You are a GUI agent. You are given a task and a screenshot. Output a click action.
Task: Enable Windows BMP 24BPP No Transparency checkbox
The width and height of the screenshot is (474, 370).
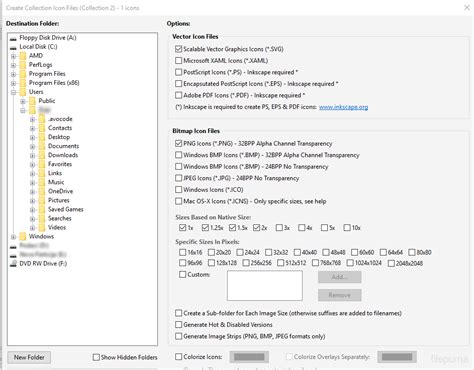click(179, 166)
